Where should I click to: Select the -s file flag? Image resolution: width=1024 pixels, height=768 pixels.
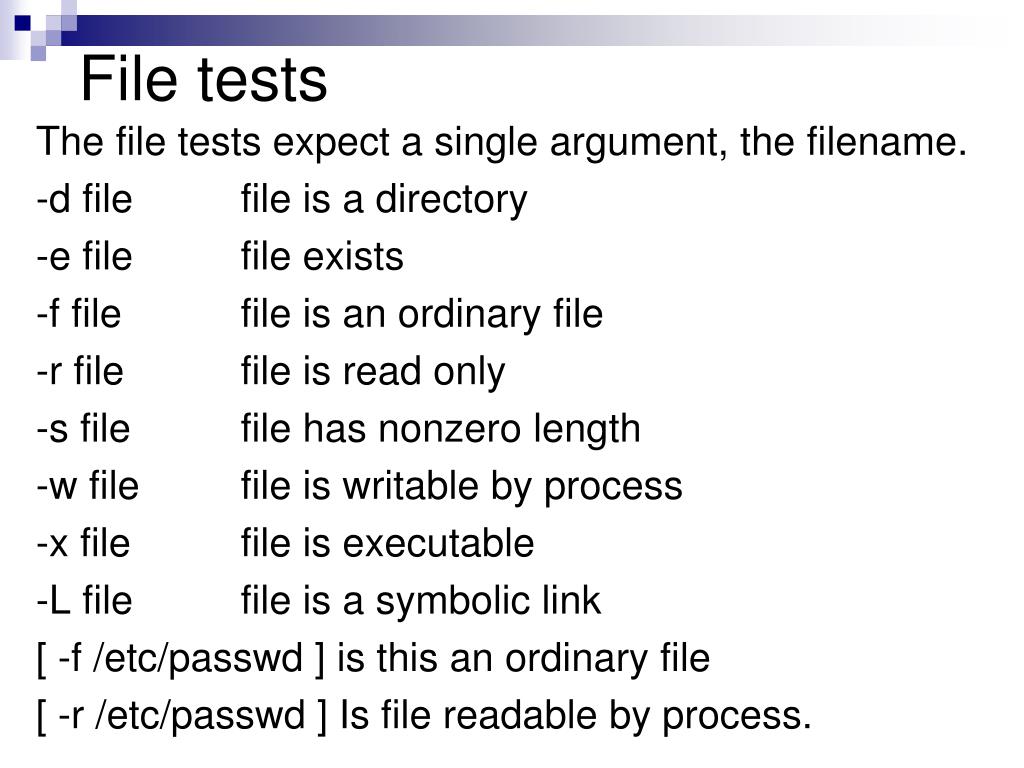pyautogui.click(x=84, y=429)
